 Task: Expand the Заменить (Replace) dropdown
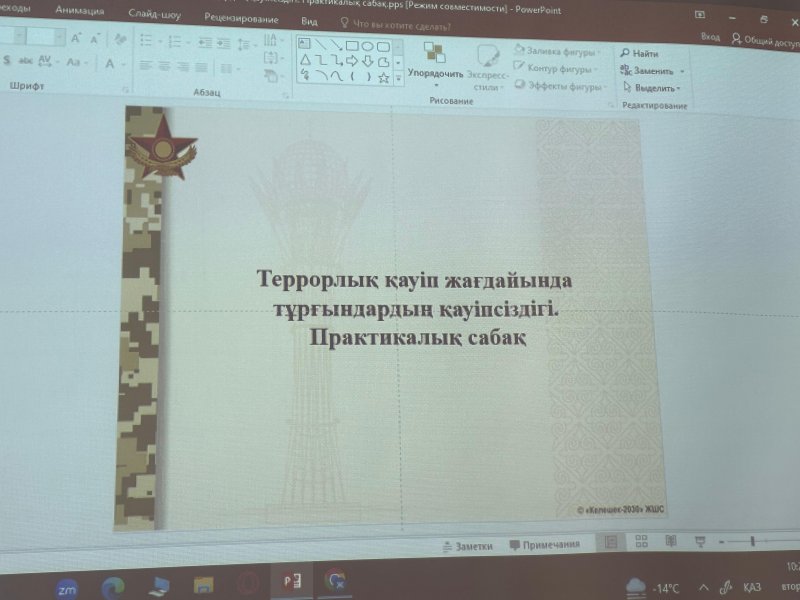(681, 70)
